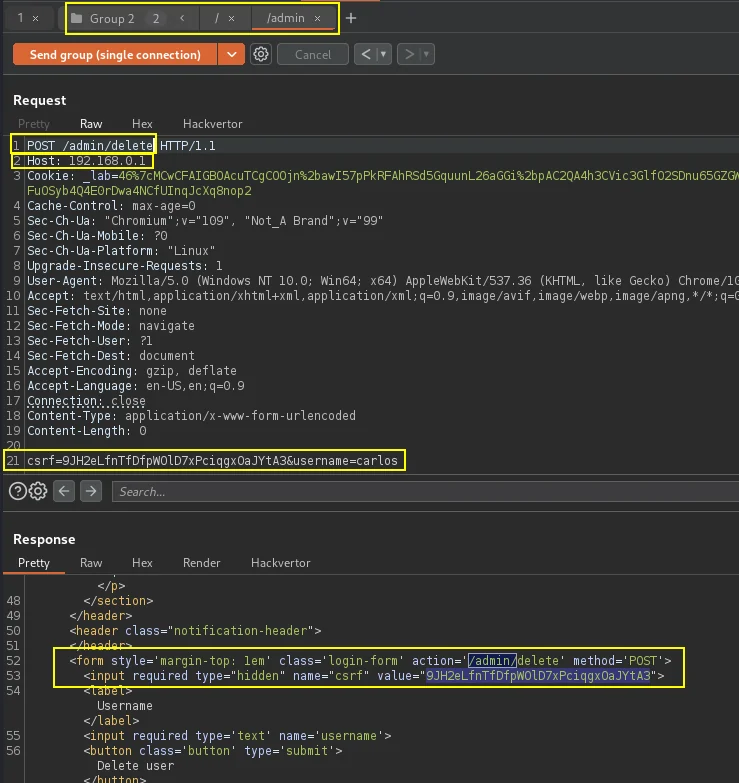The width and height of the screenshot is (739, 783).
Task: Expand the back history dropdown triangle
Action: click(x=383, y=54)
